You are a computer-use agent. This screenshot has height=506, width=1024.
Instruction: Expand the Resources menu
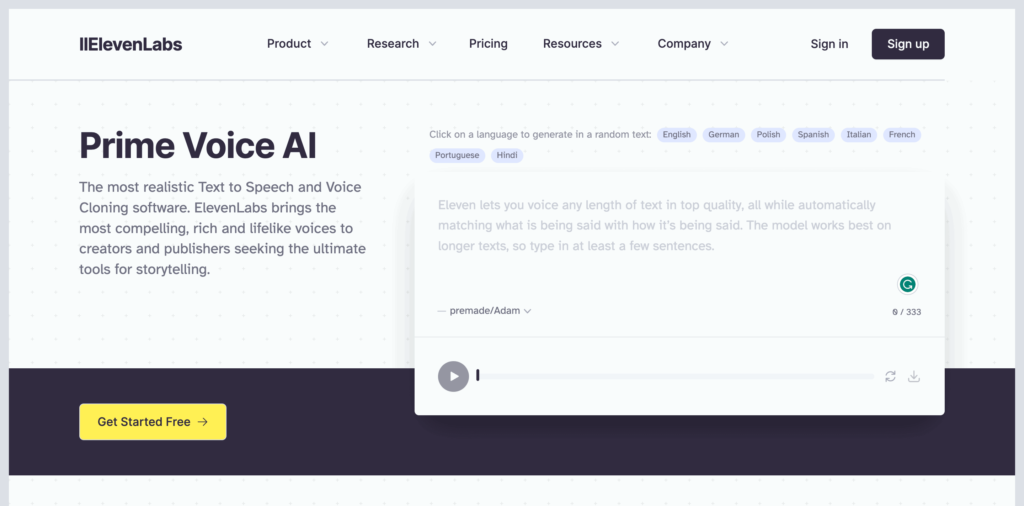pos(581,44)
